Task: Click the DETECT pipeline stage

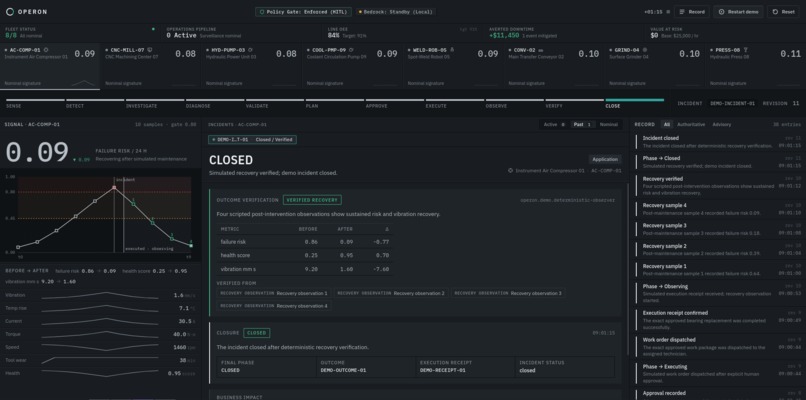Action: point(95,103)
